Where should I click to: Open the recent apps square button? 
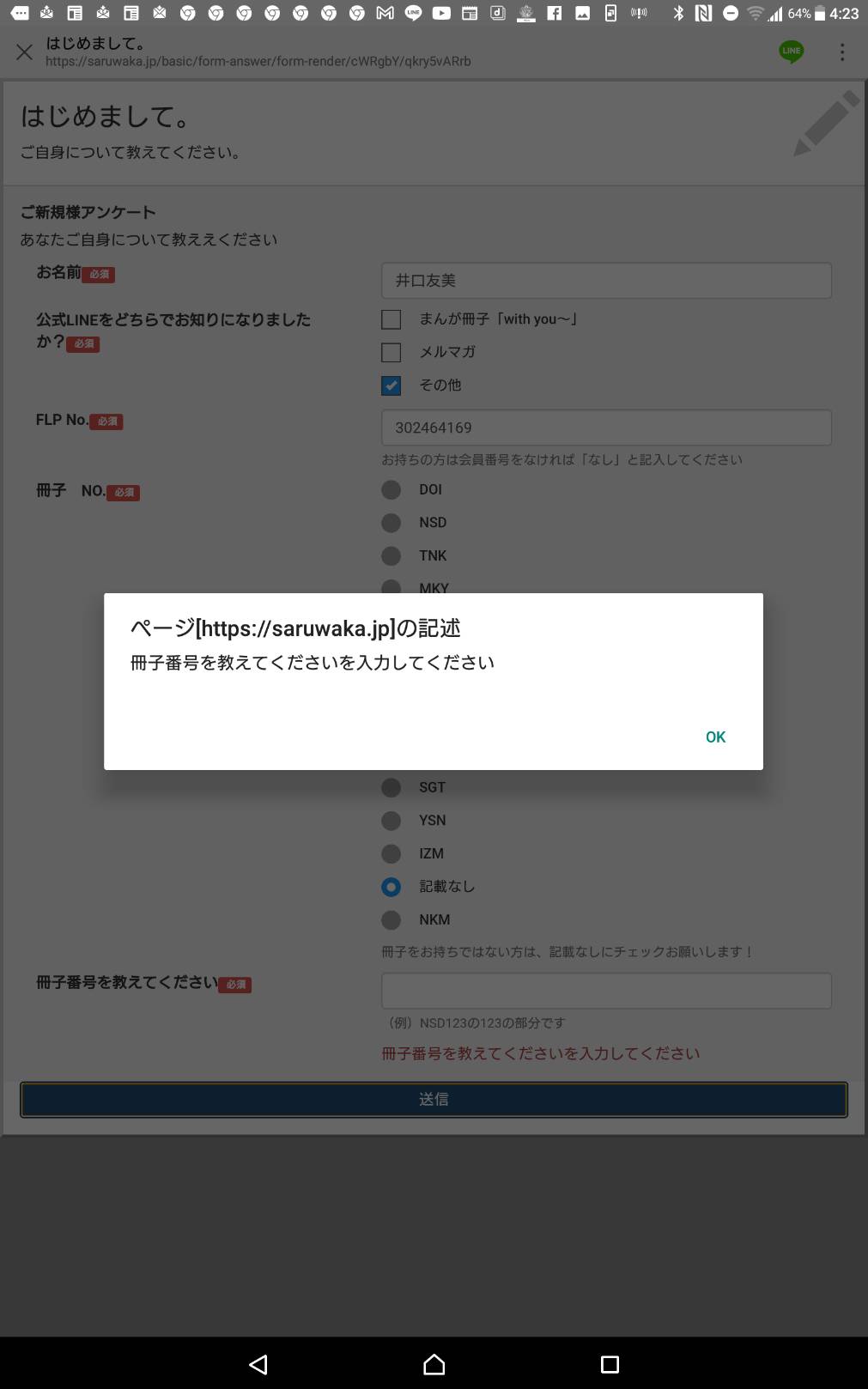pos(610,1364)
